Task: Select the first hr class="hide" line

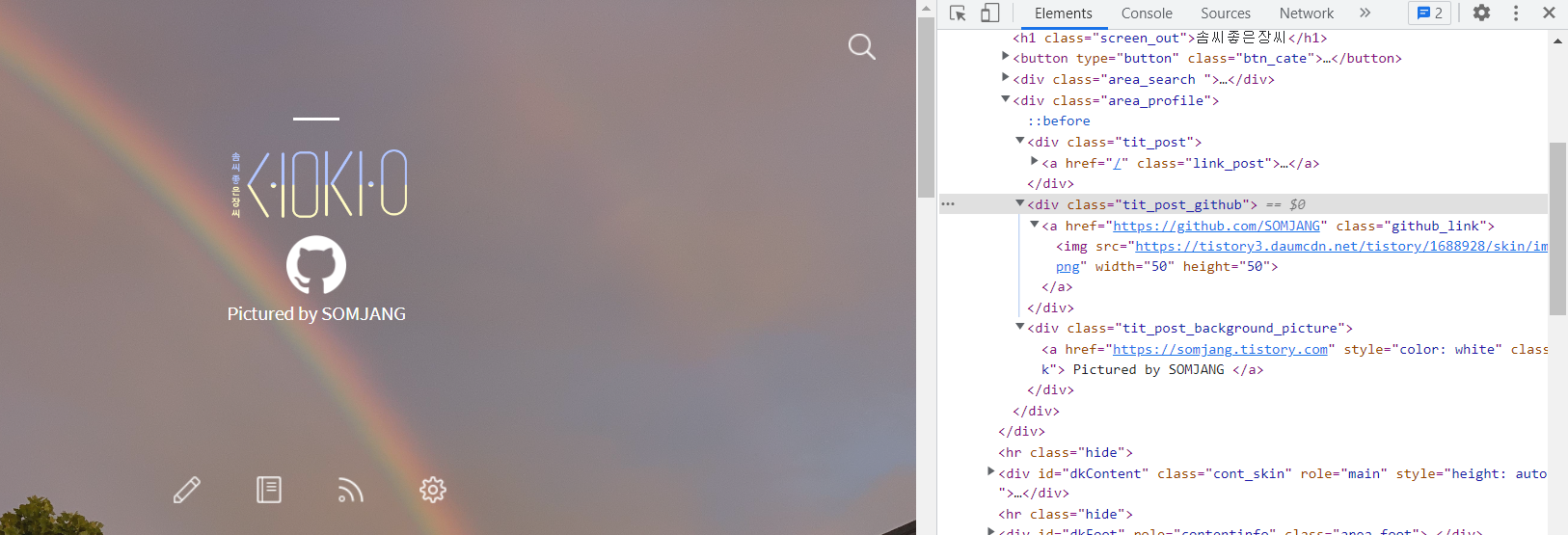Action: (x=1065, y=452)
